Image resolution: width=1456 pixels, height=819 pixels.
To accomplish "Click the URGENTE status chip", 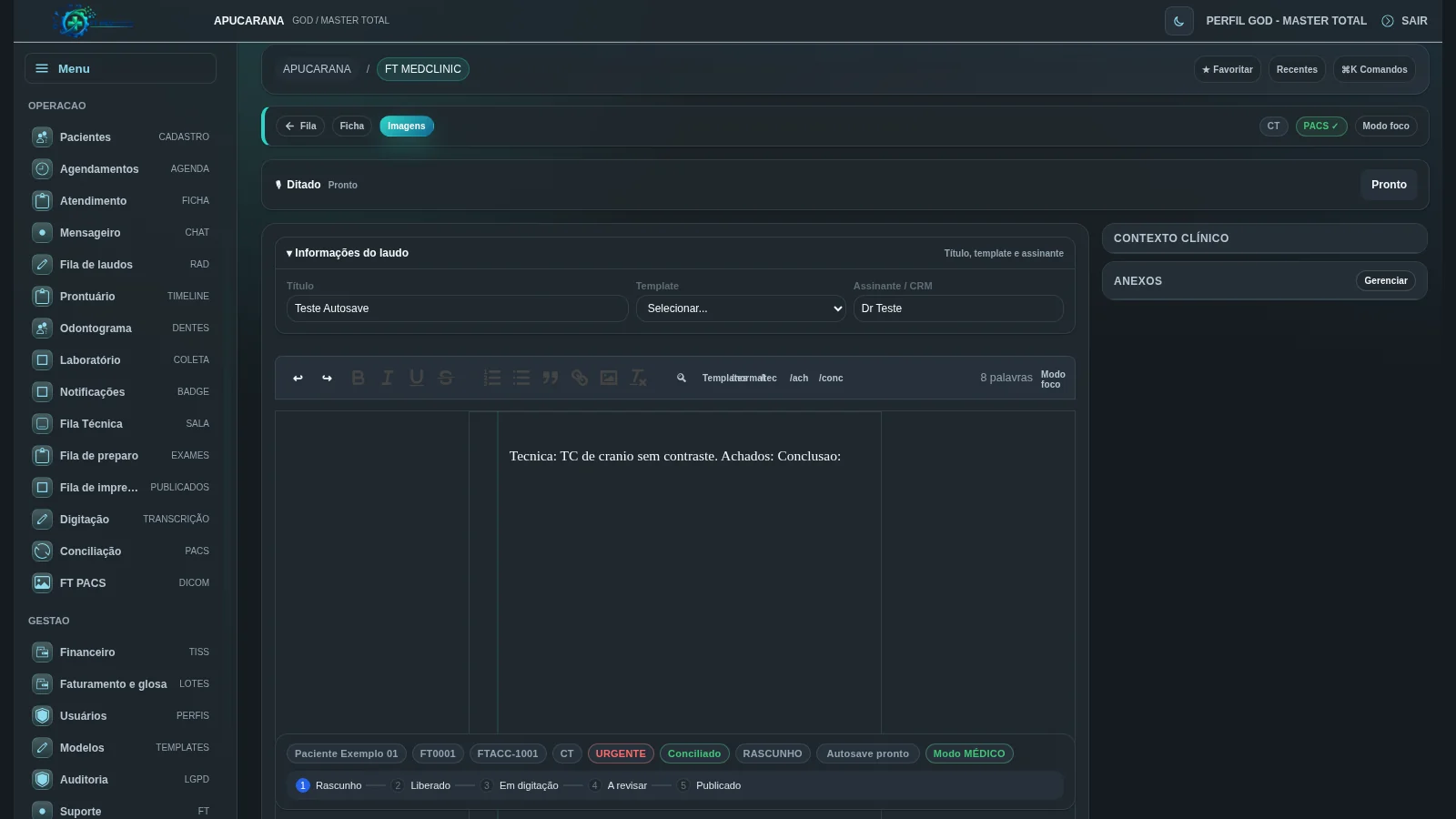I will [621, 753].
